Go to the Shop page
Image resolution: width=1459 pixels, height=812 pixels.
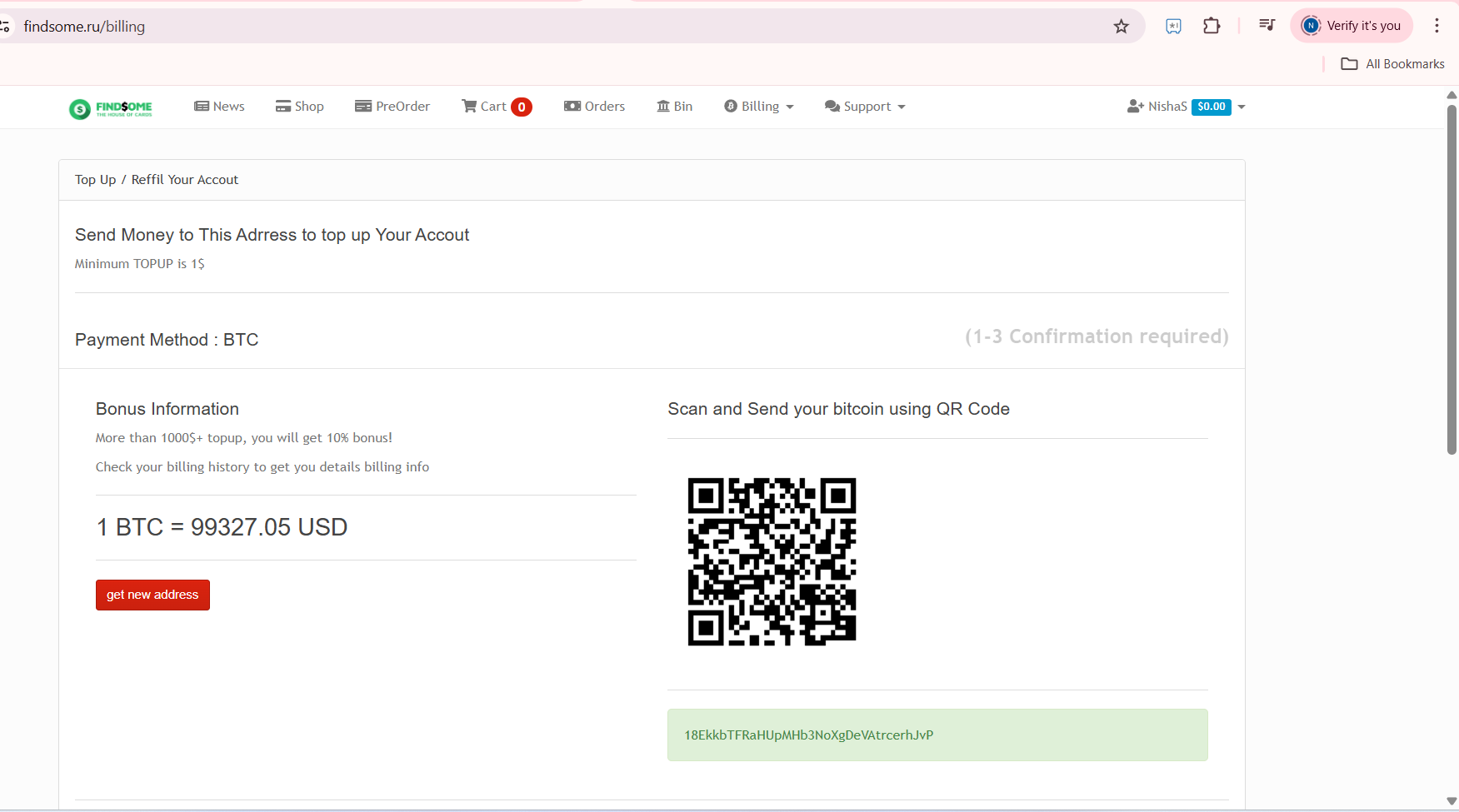click(x=300, y=107)
